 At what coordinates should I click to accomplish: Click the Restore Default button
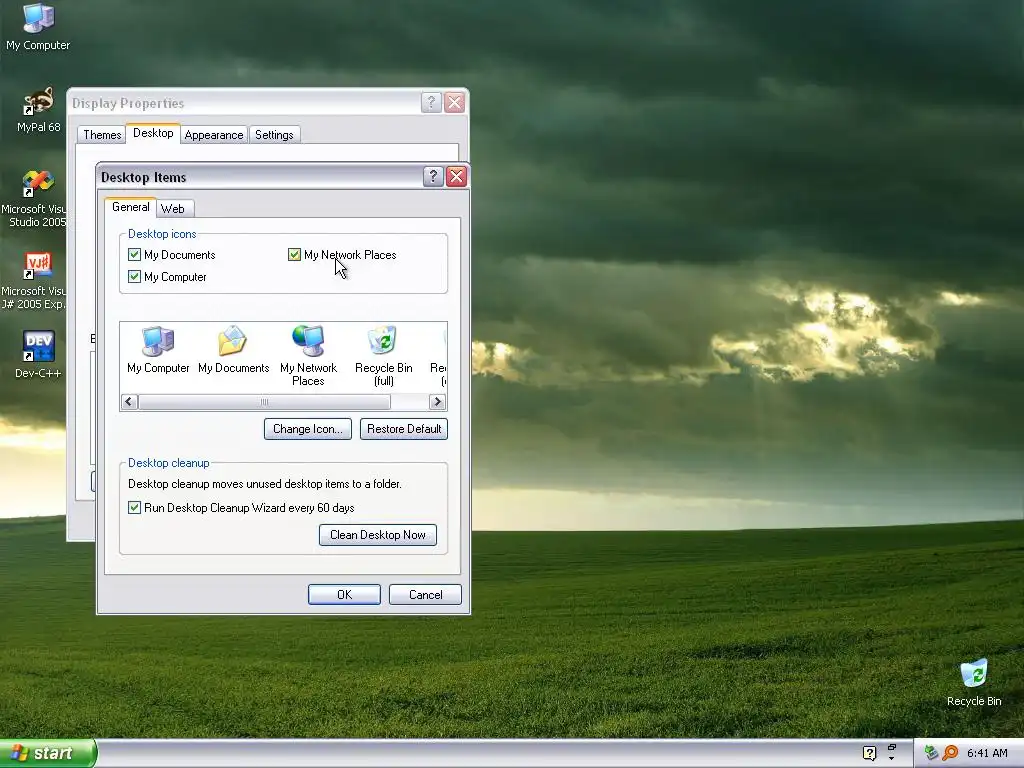(x=404, y=429)
